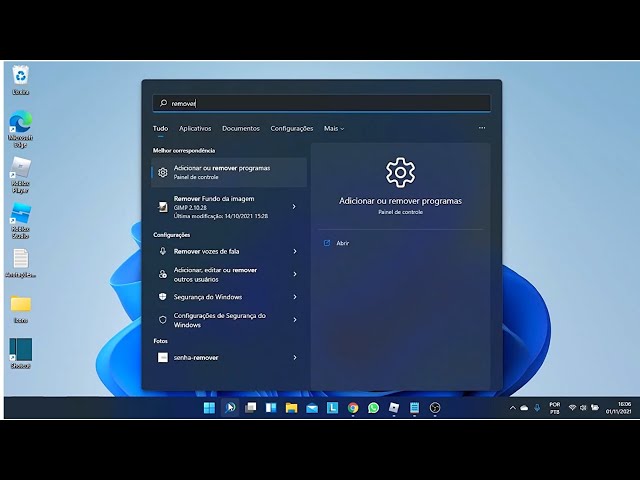This screenshot has height=480, width=640.
Task: Open best match Adicionar ou remover programas
Action: coord(229,173)
